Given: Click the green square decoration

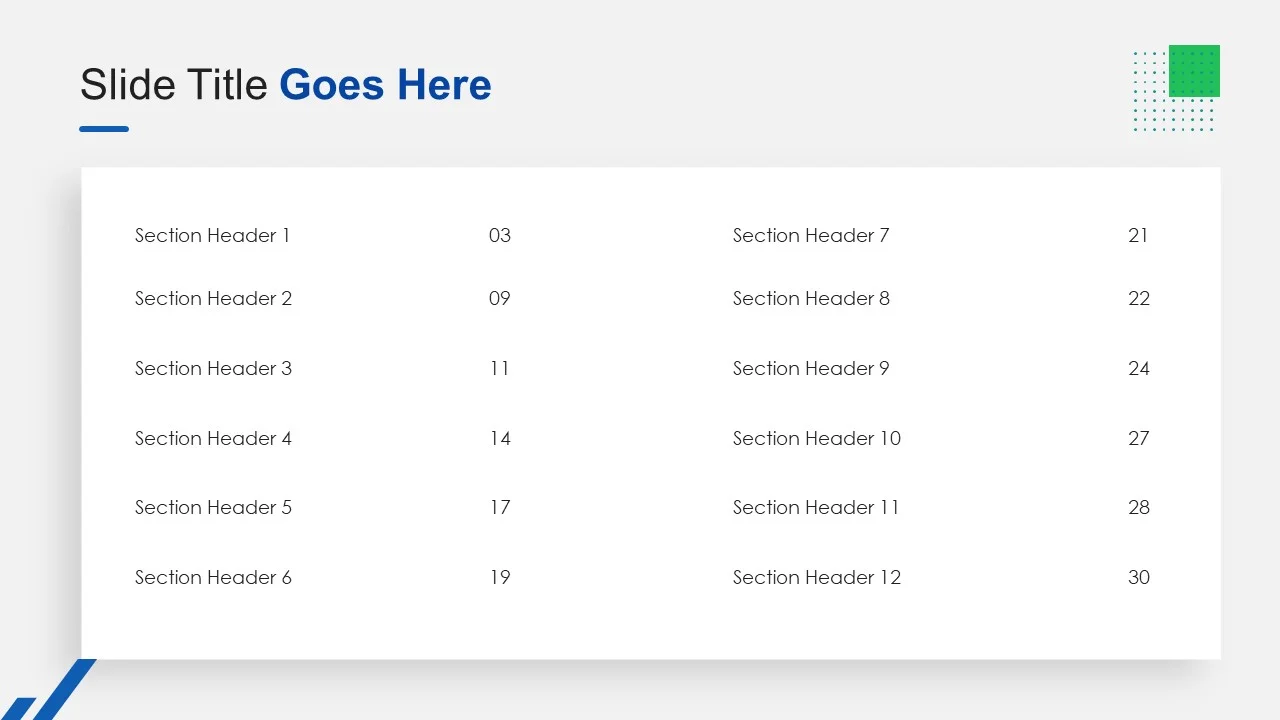Looking at the screenshot, I should (1194, 71).
